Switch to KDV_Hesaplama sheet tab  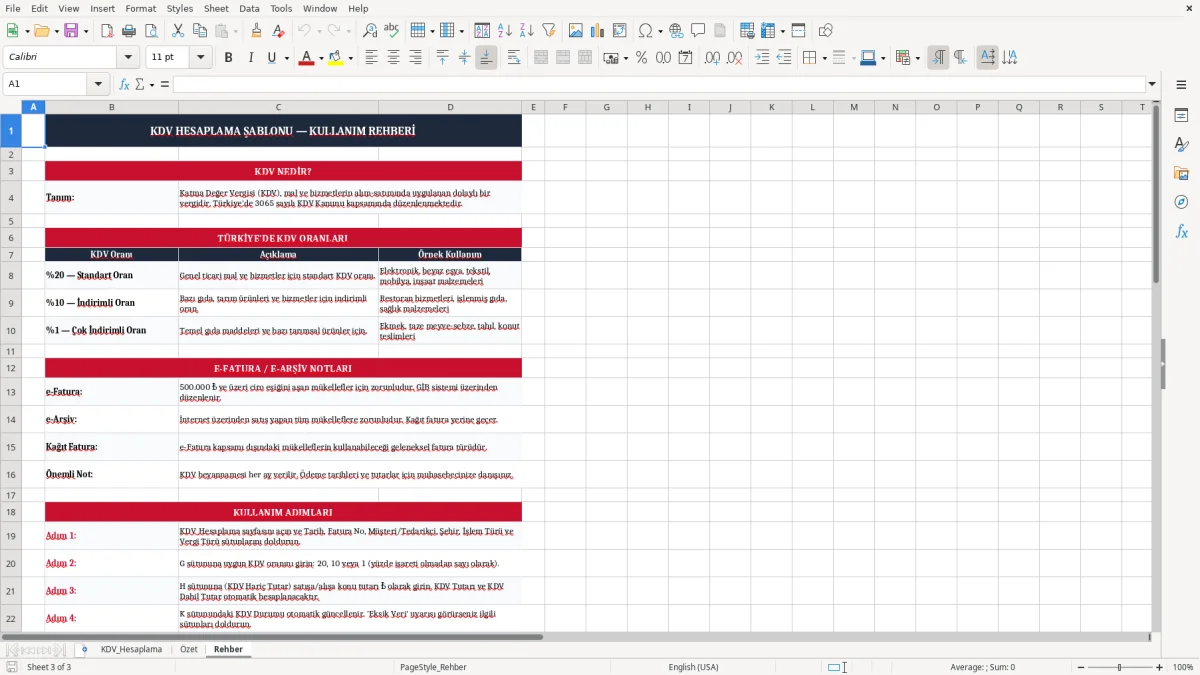point(131,650)
